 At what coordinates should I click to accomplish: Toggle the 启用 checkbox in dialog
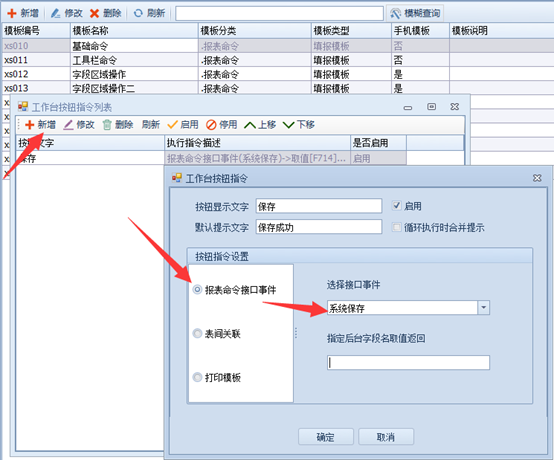397,205
